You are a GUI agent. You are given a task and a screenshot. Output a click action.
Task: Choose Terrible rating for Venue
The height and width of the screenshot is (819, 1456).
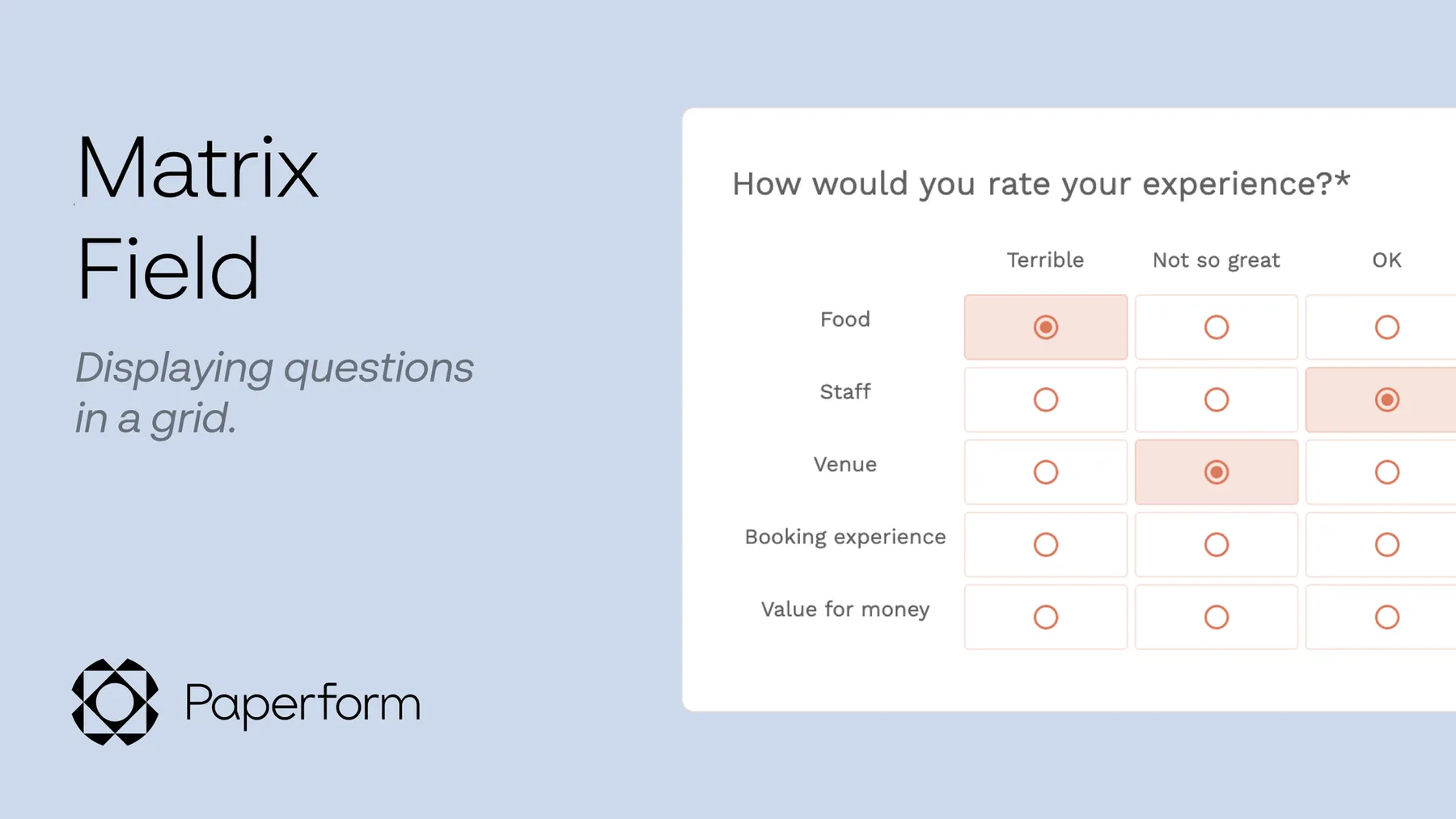pyautogui.click(x=1045, y=472)
